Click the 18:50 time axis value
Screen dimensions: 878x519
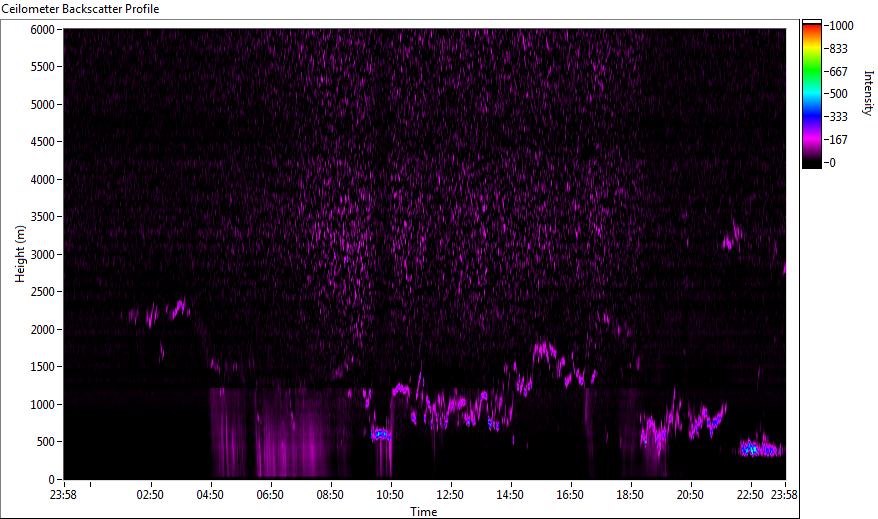[x=629, y=495]
